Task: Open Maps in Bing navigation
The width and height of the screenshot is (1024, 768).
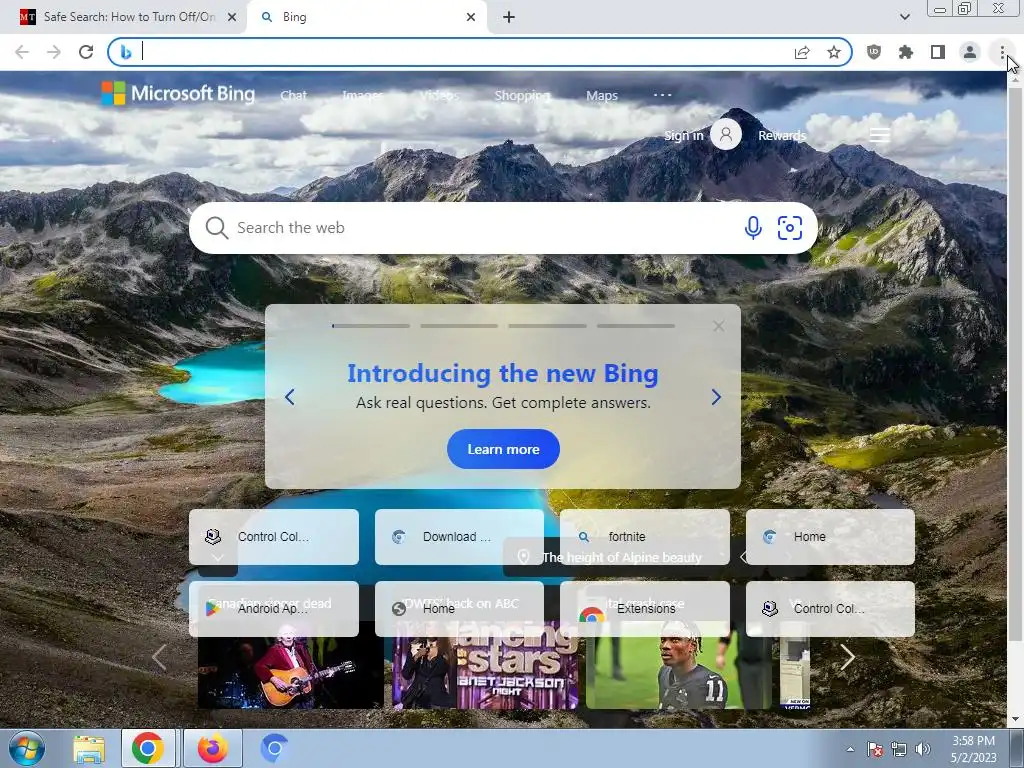Action: [x=601, y=95]
